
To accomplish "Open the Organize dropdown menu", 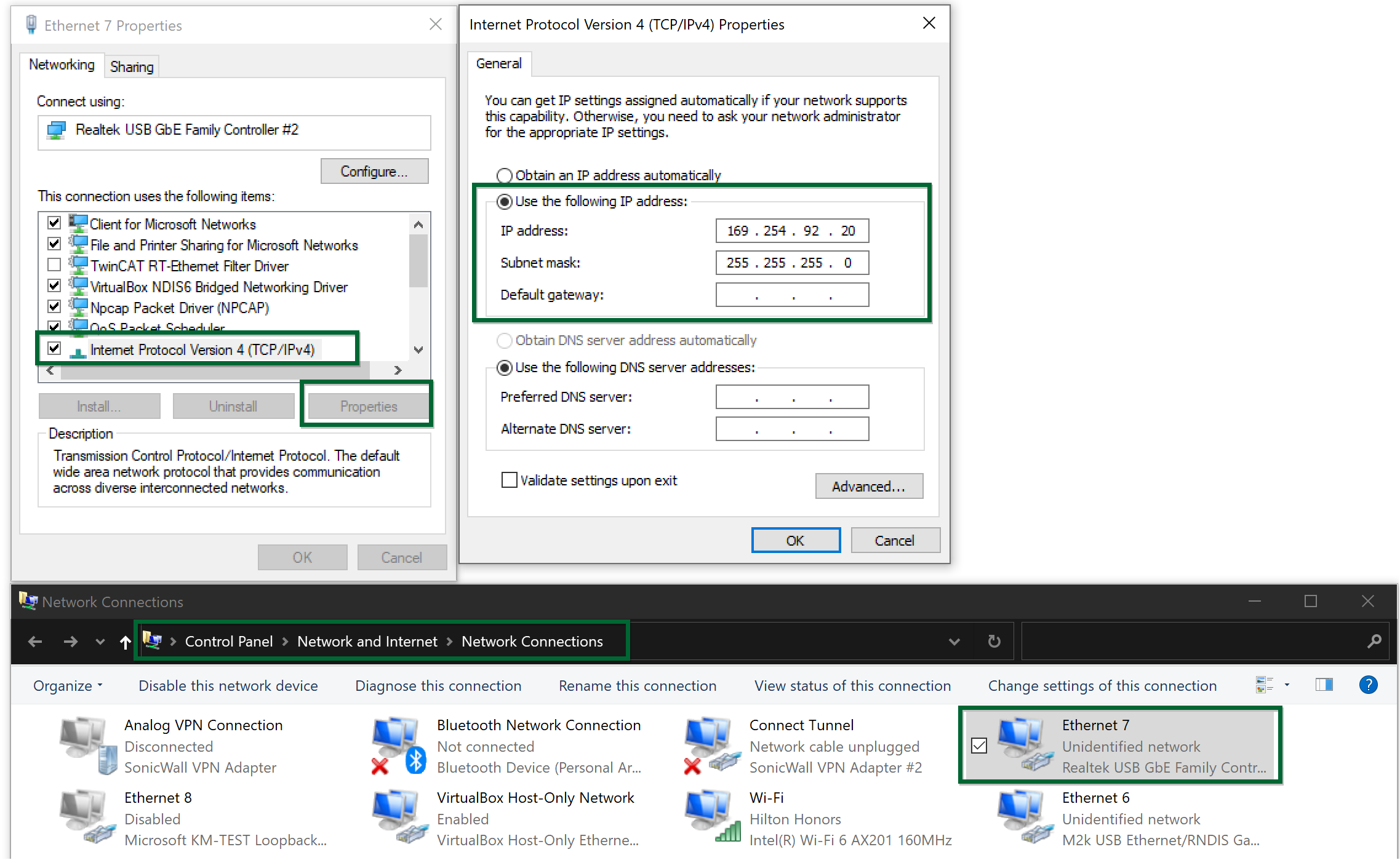I will [x=68, y=685].
